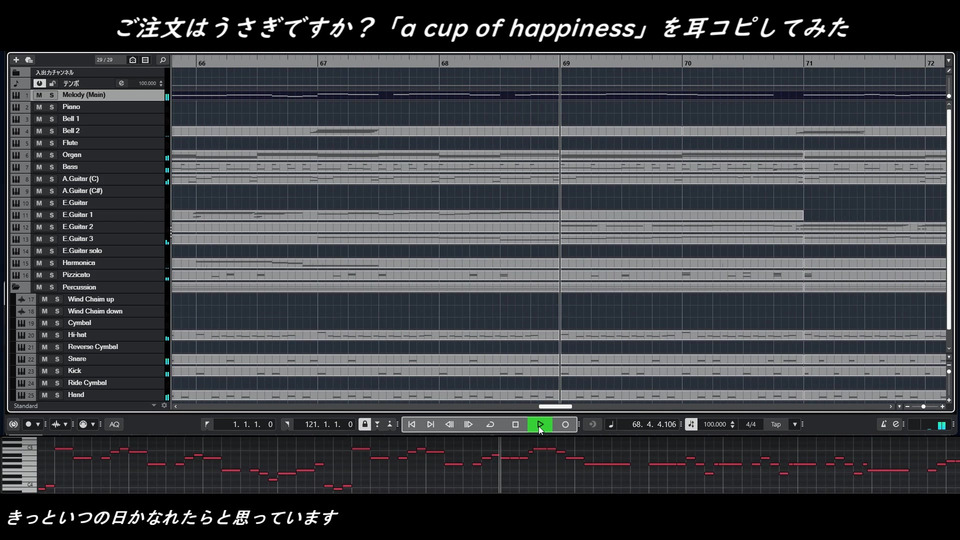Click the transport rewind button
The height and width of the screenshot is (540, 960).
tap(449, 424)
